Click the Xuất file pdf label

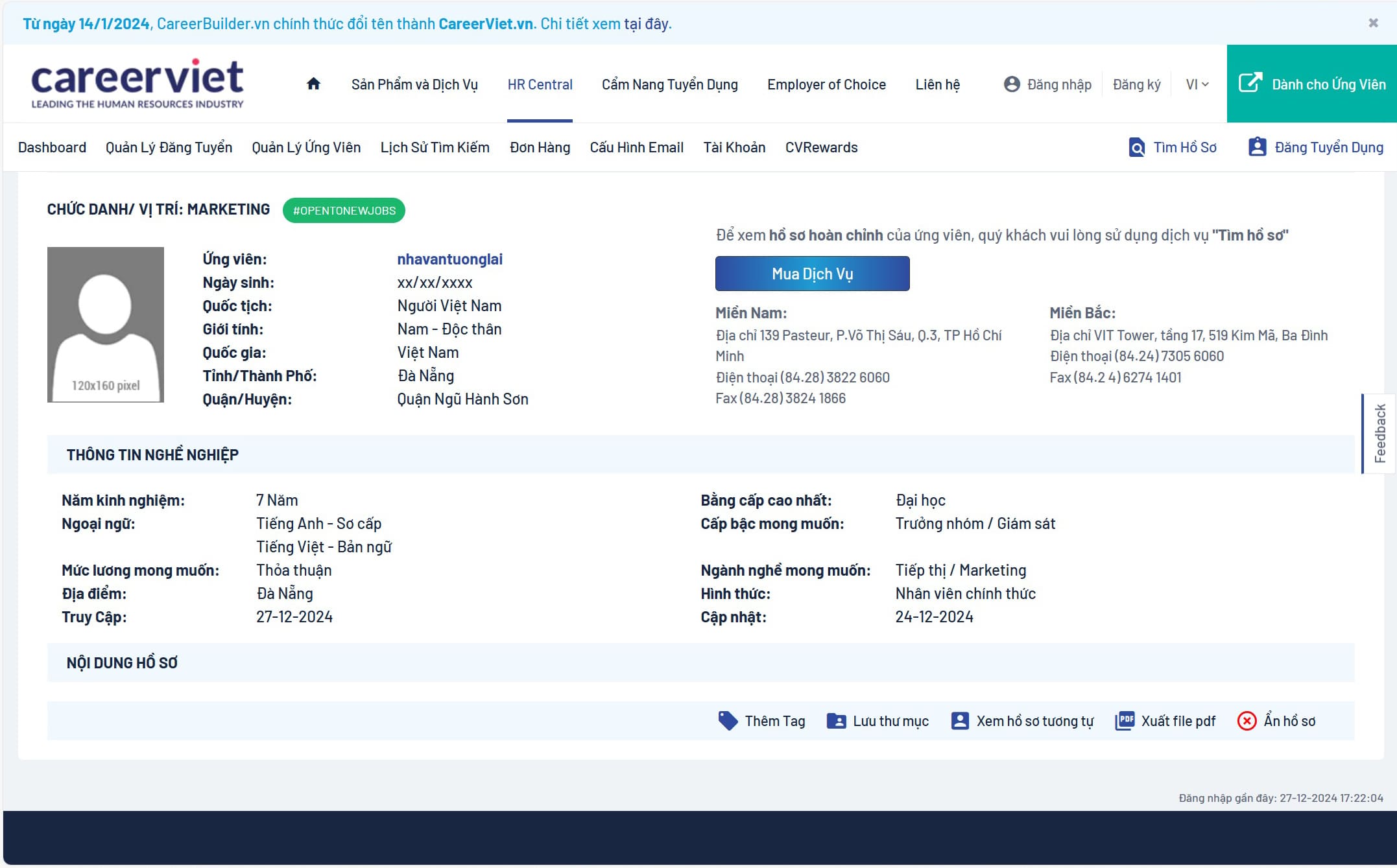(1178, 721)
